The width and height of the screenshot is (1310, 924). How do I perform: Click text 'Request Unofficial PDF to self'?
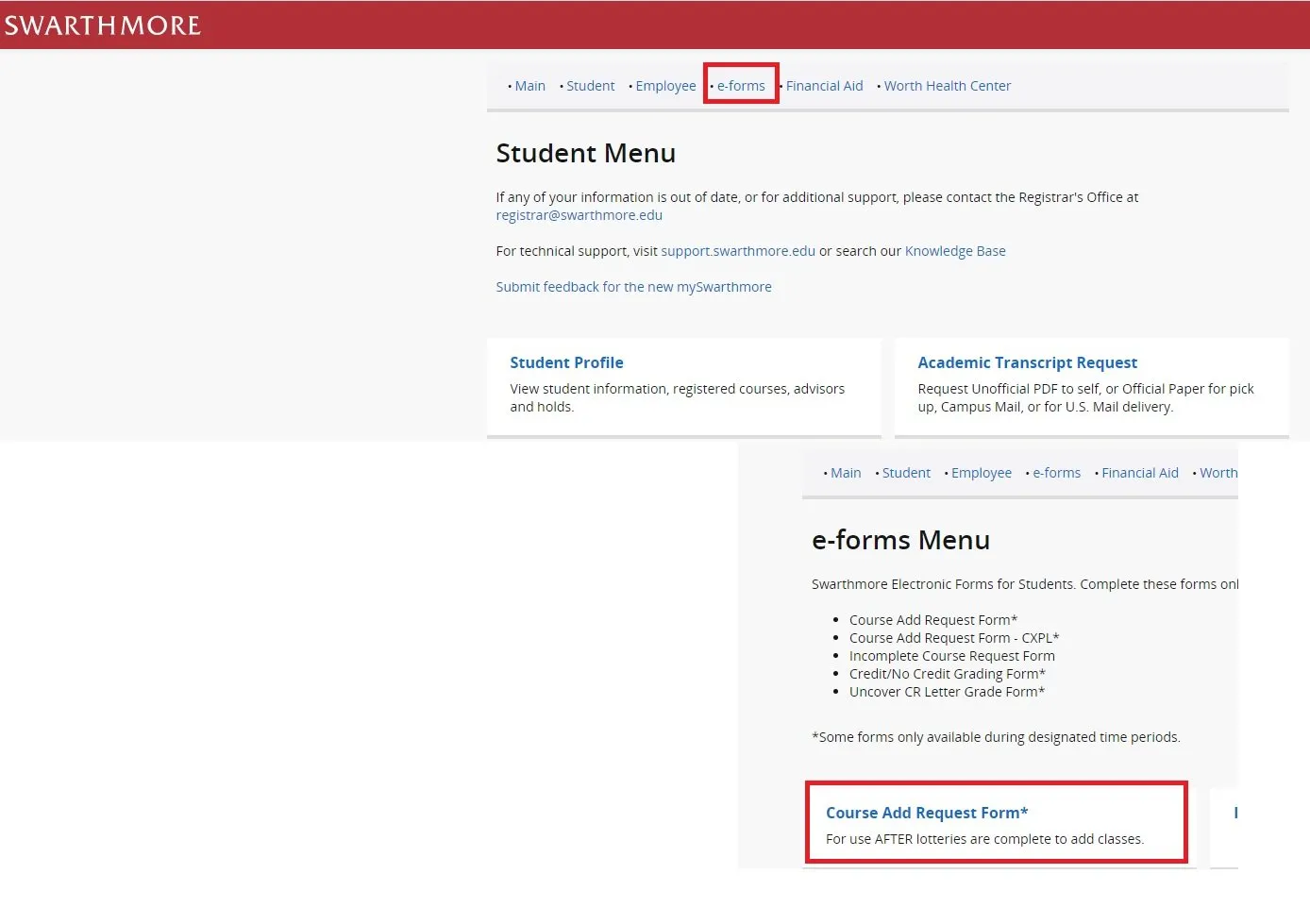point(1009,389)
